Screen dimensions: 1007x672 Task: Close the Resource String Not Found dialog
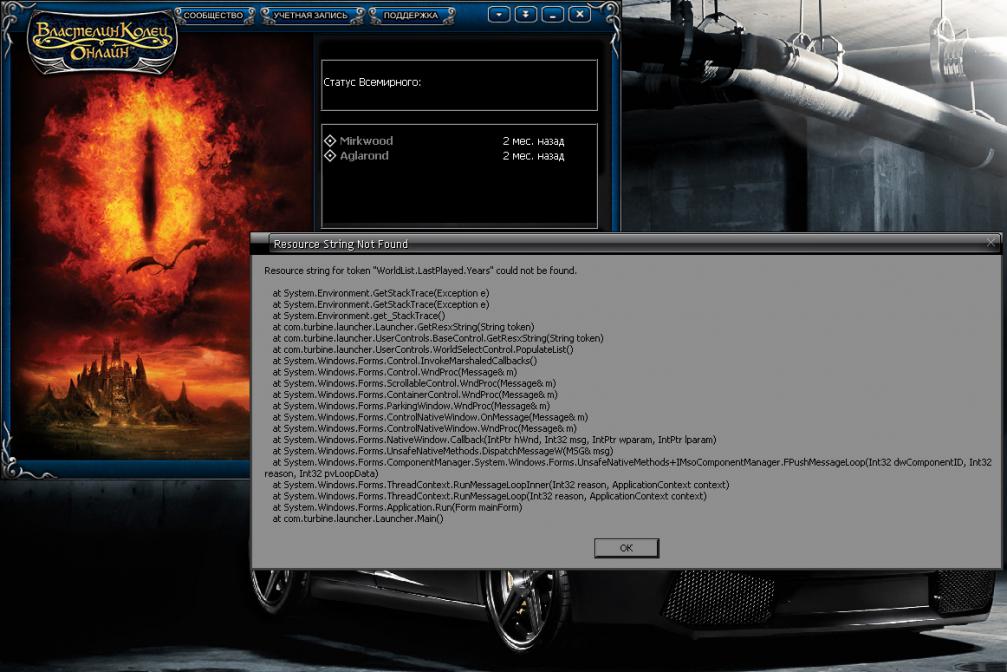coord(991,243)
